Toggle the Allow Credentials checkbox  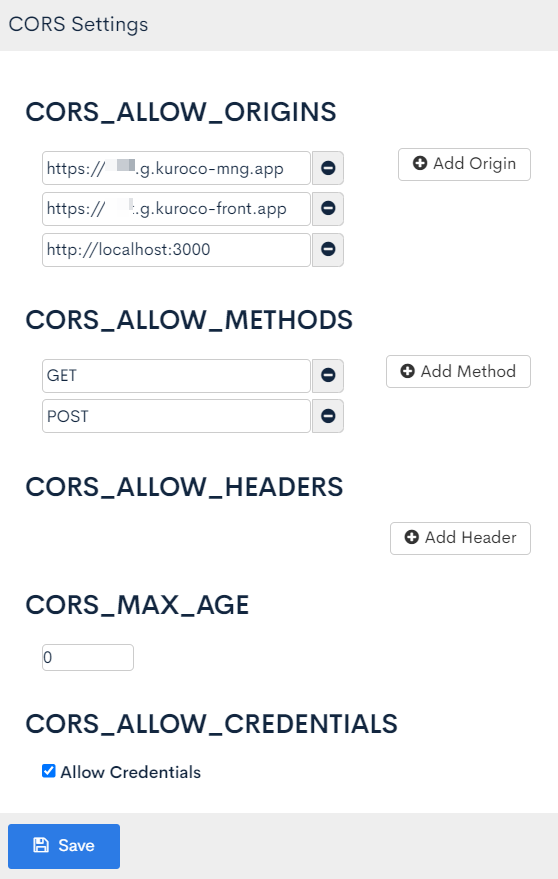click(49, 771)
